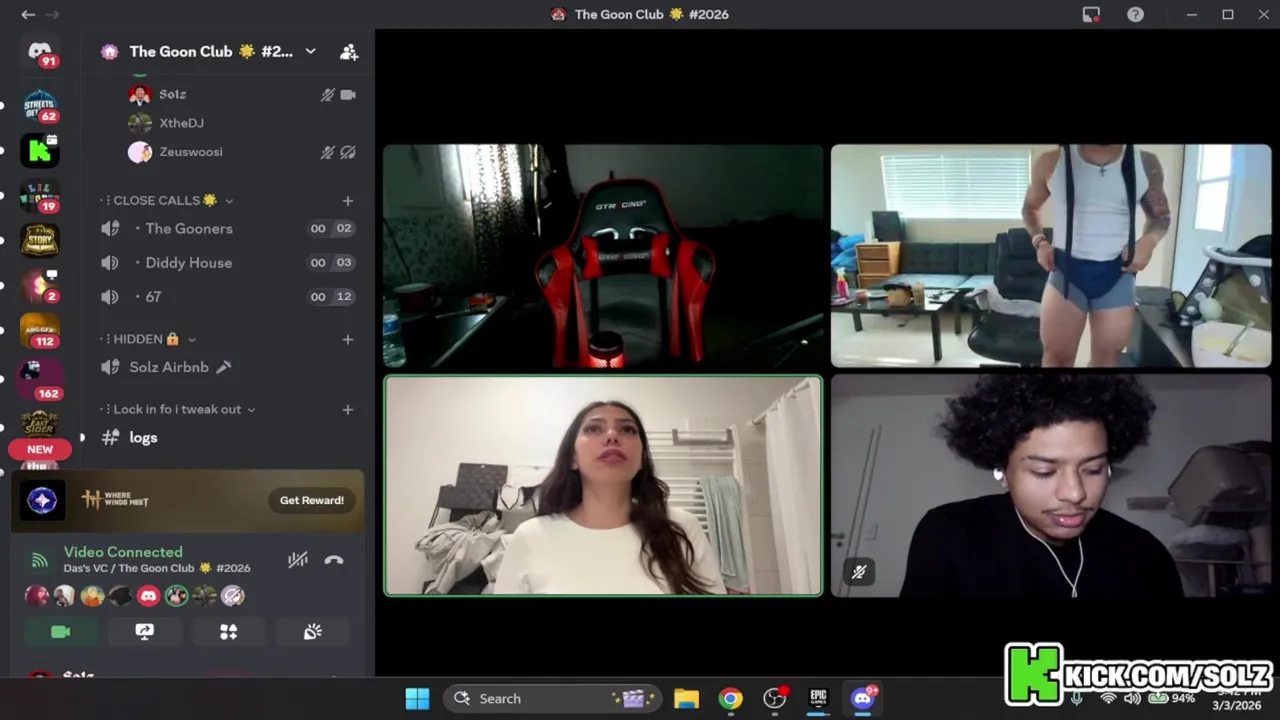
Task: Select the green-bordered speaking video tile
Action: click(603, 486)
